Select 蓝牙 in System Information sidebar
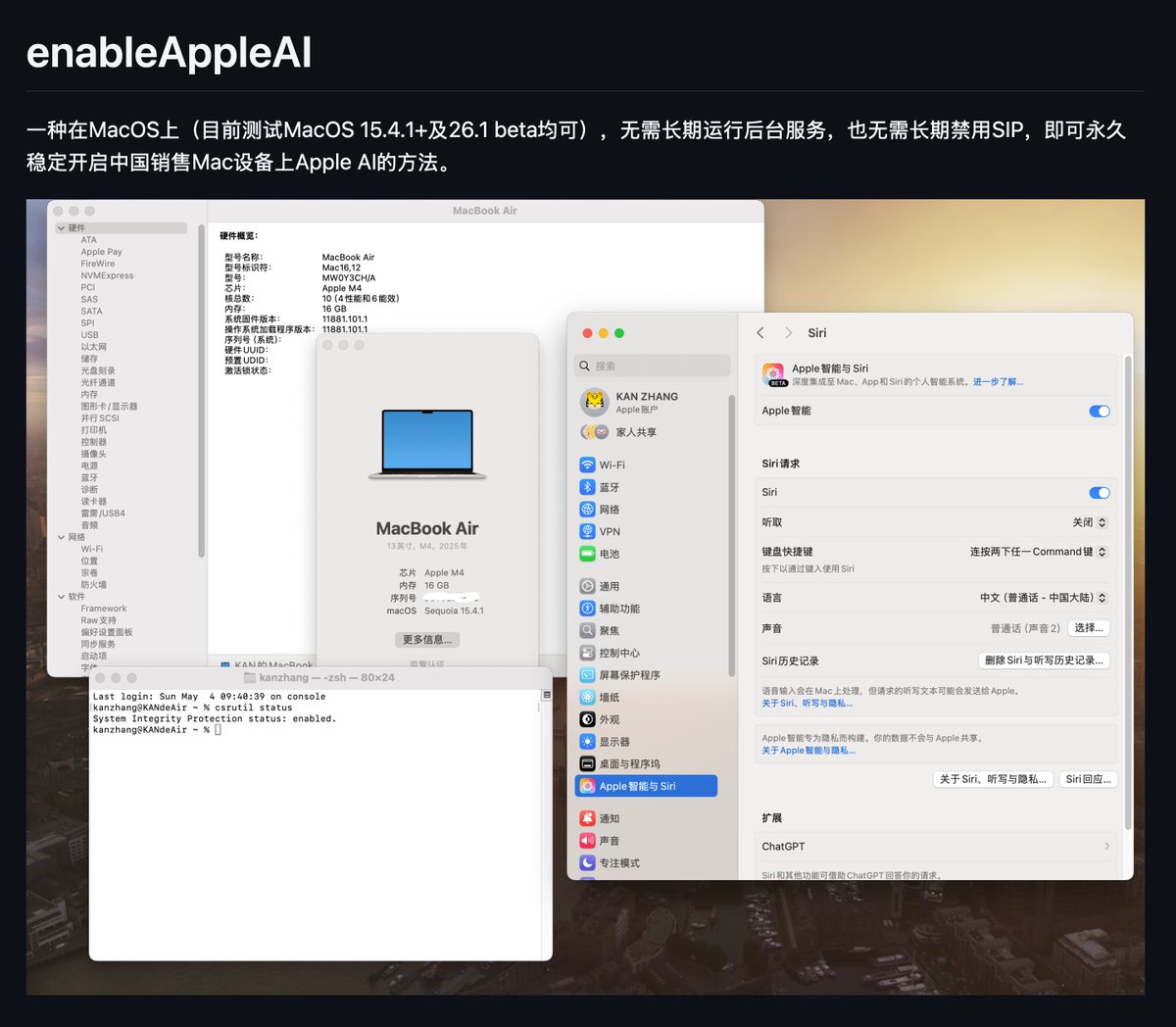This screenshot has height=1027, width=1176. (x=89, y=478)
